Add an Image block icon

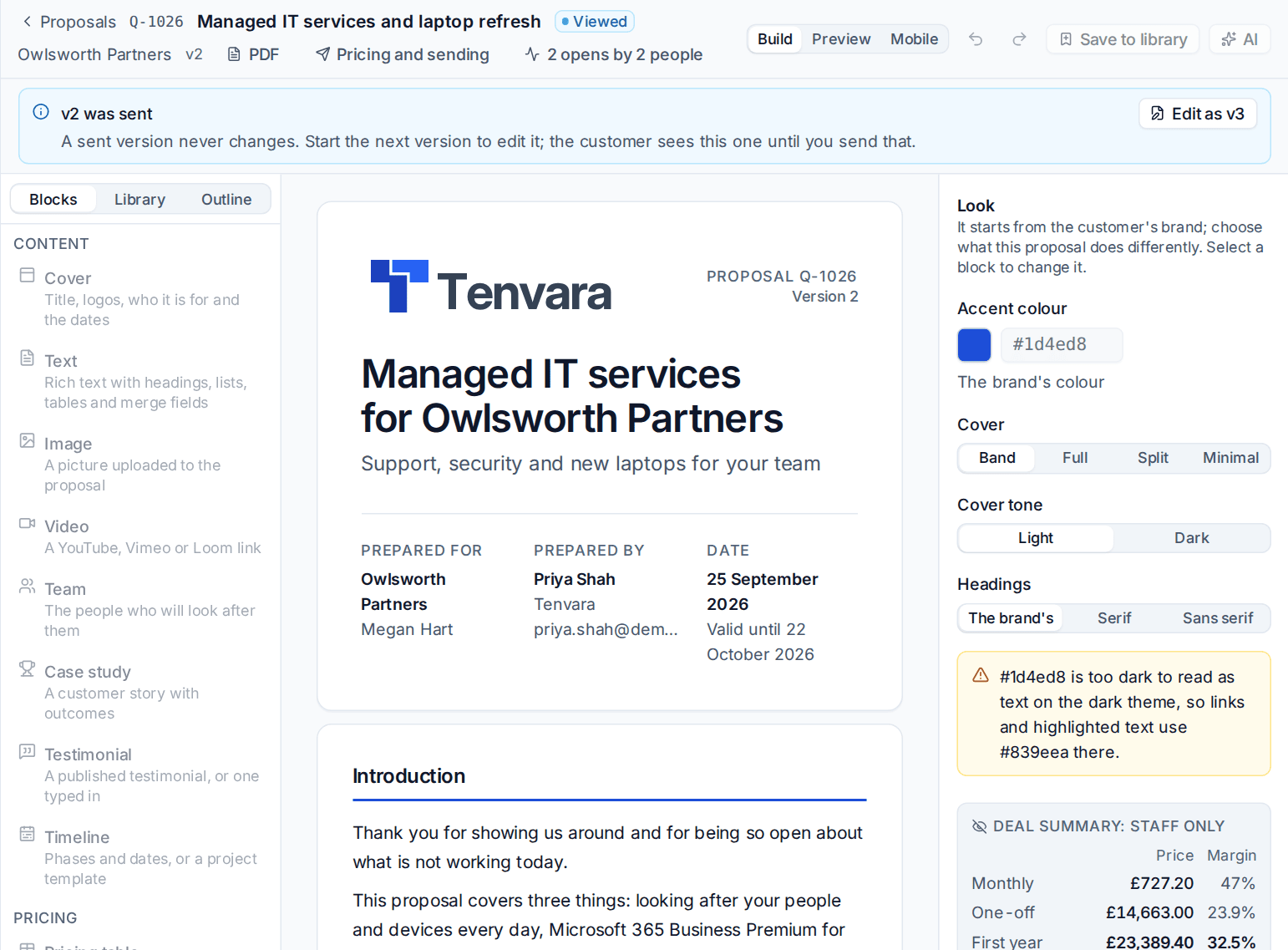coord(28,441)
